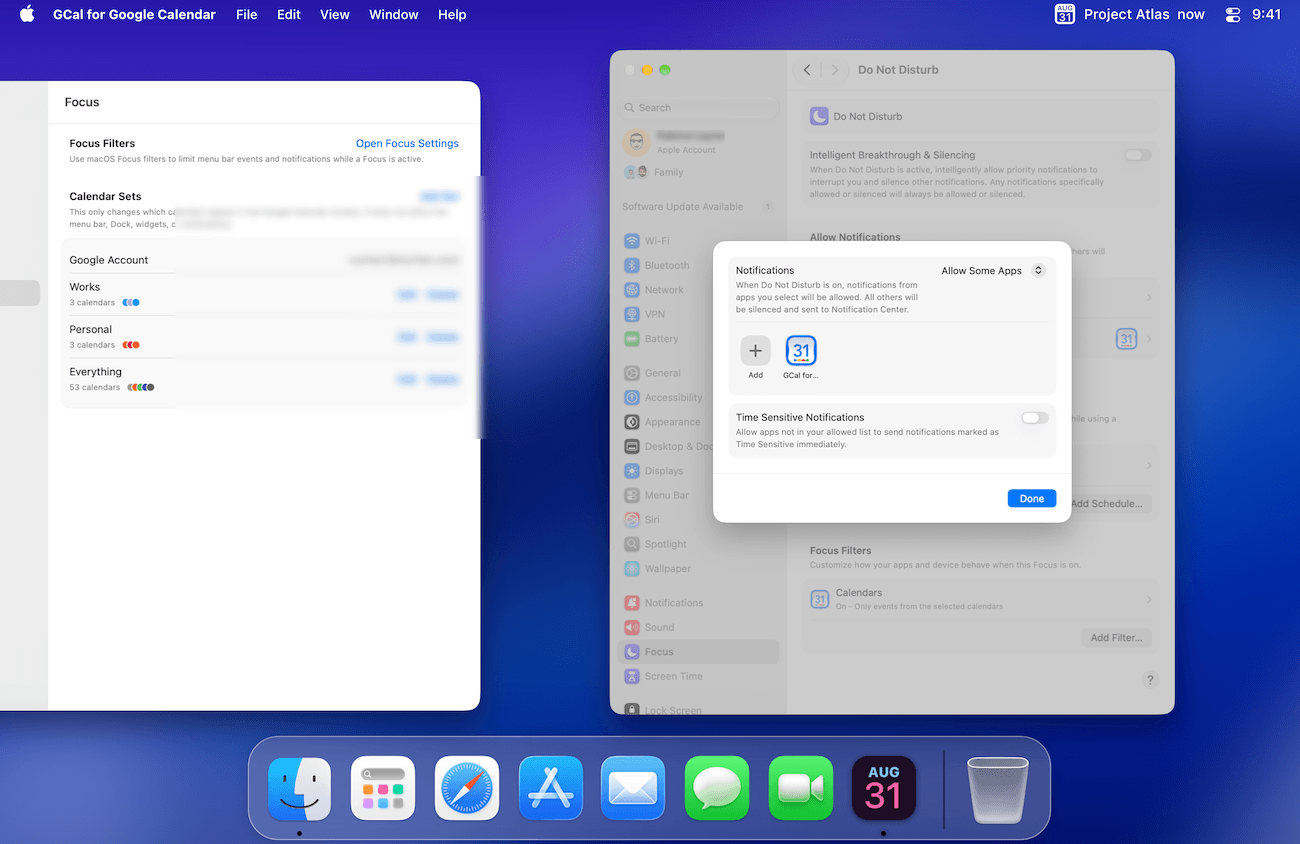Open the help question mark button
The image size is (1300, 844).
1150,680
